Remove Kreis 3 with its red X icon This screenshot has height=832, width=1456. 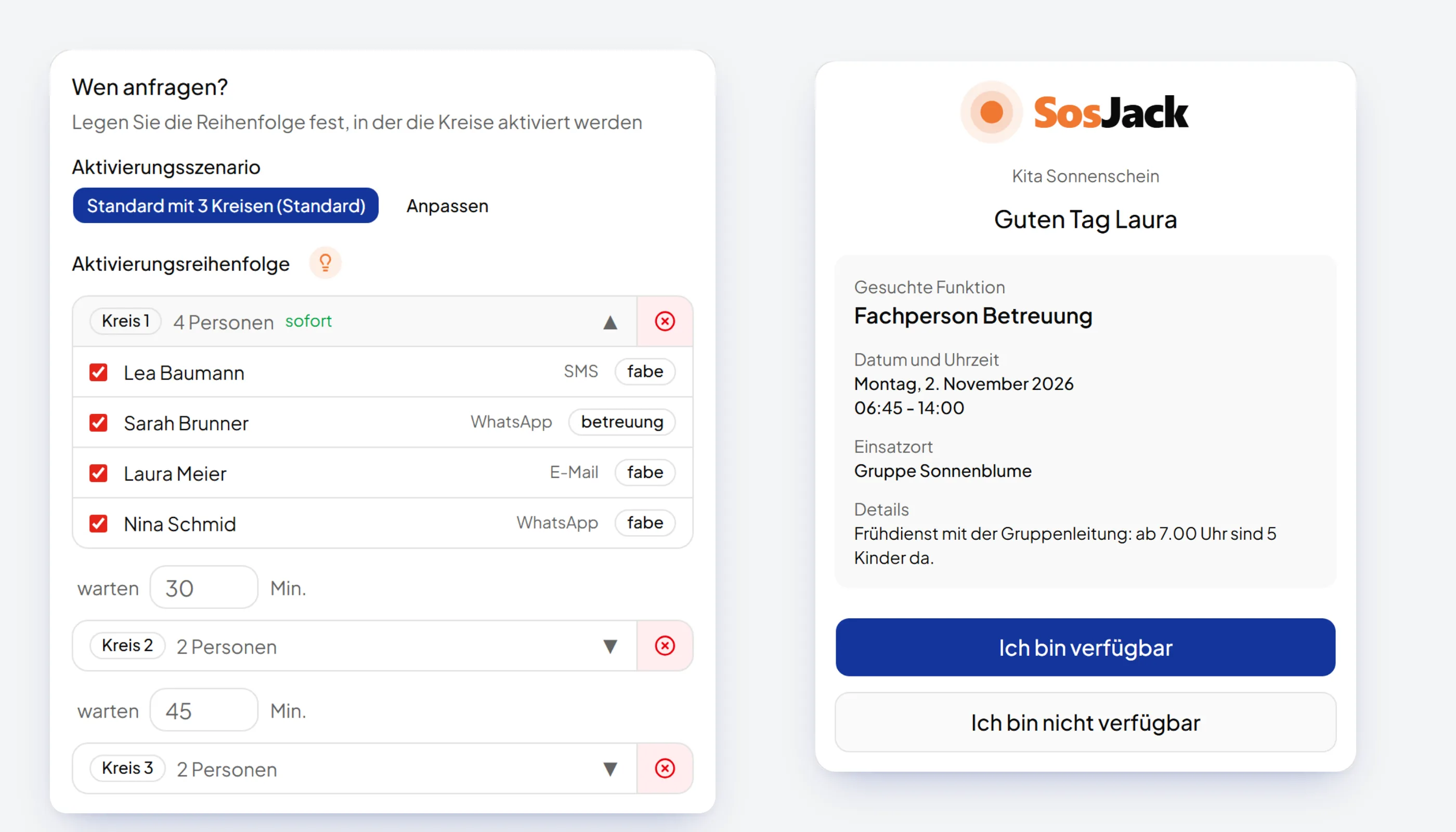tap(665, 769)
